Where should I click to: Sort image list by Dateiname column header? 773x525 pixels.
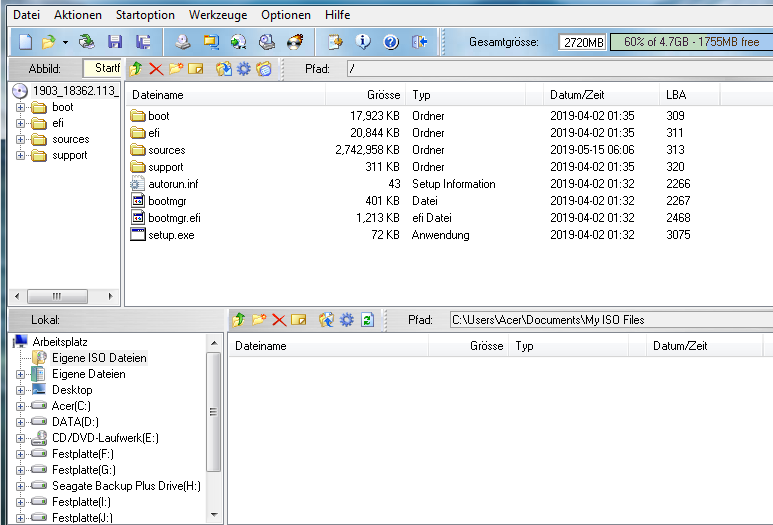[225, 95]
